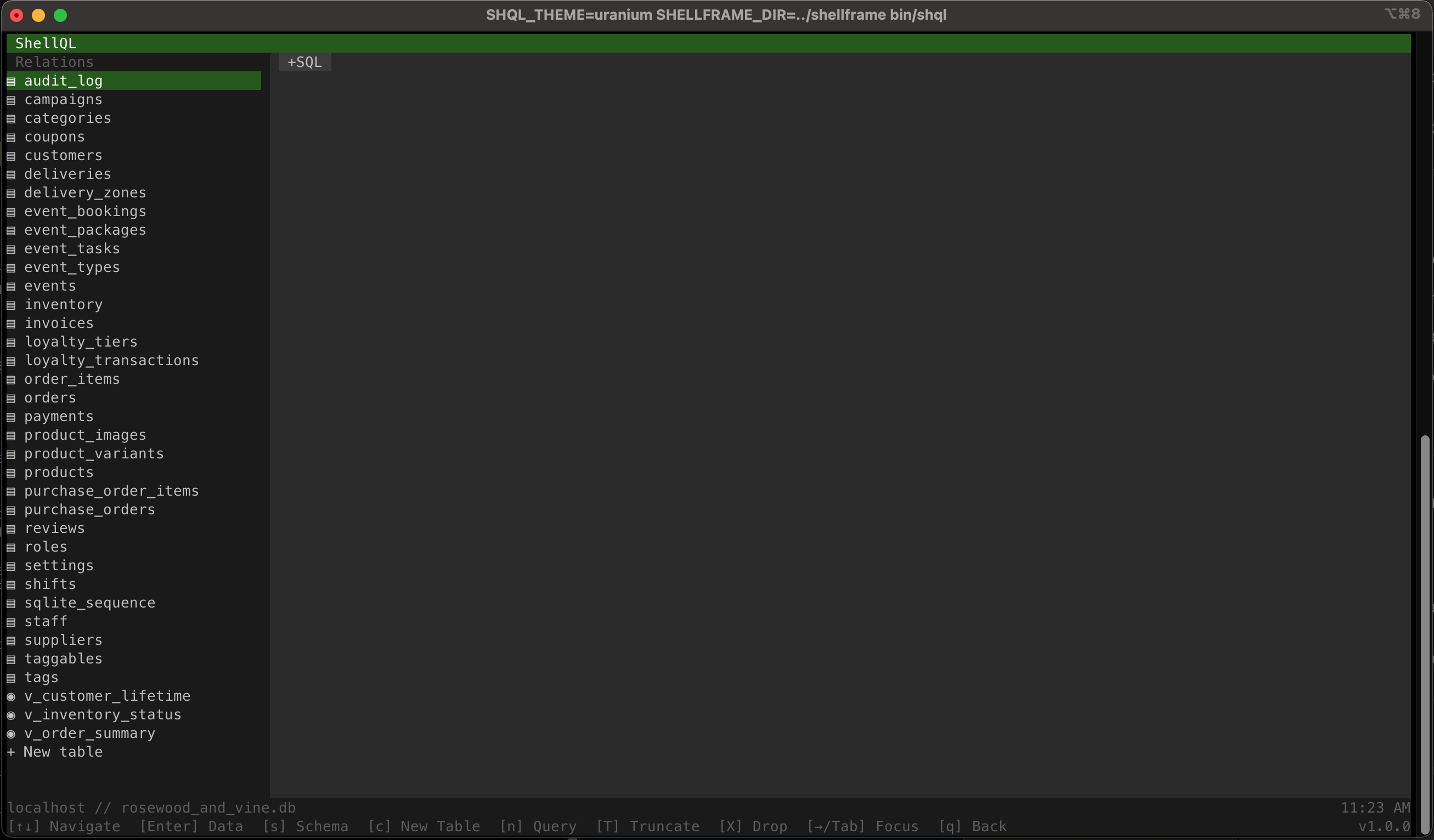Viewport: 1434px width, 840px height.
Task: Select the purchase_order_items relation
Action: pos(111,491)
